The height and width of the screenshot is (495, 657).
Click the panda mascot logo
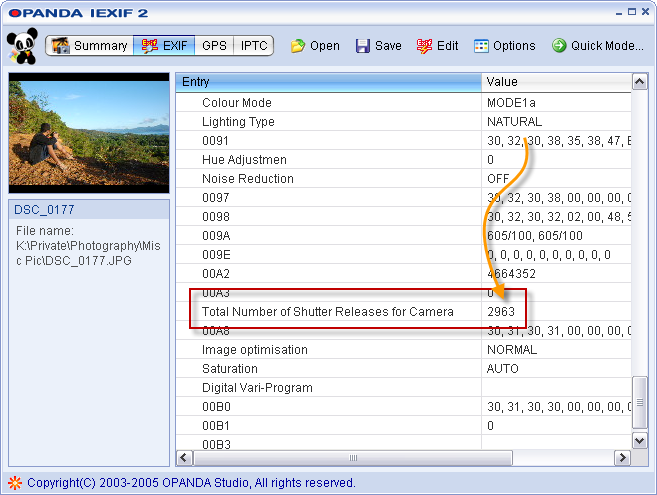[x=22, y=46]
